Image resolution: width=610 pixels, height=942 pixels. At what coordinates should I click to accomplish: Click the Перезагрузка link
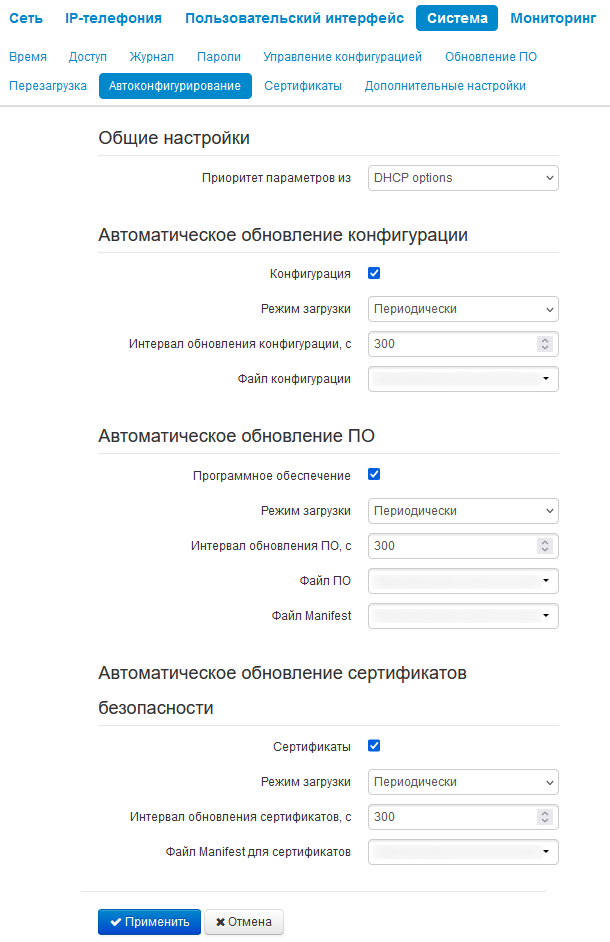(48, 86)
